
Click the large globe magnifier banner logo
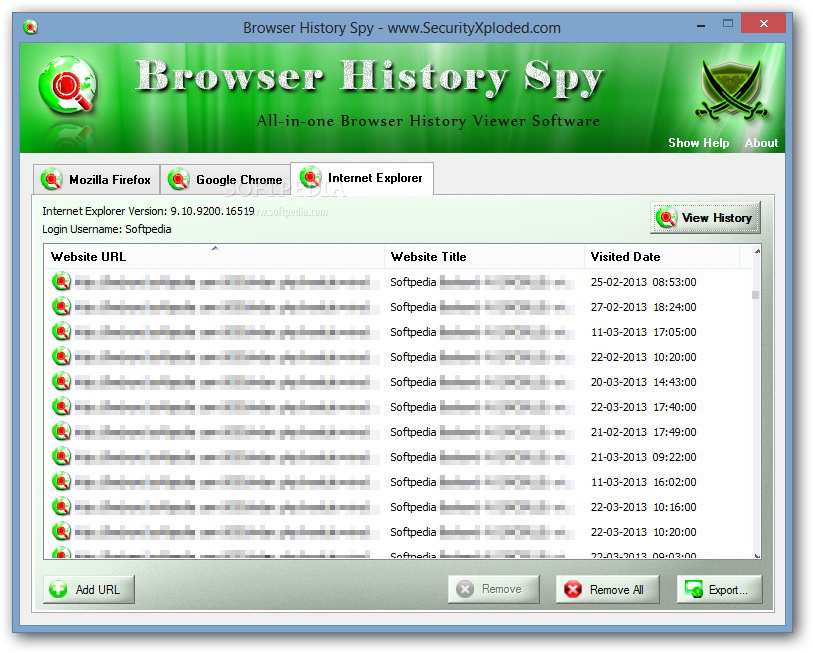tap(67, 86)
